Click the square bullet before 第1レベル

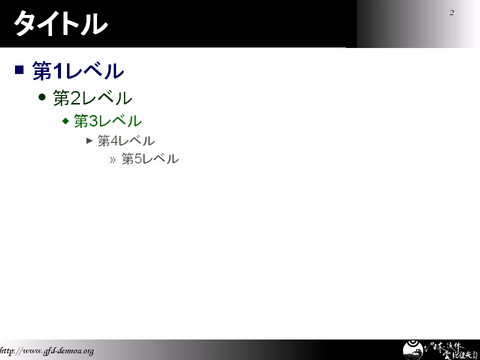19,70
